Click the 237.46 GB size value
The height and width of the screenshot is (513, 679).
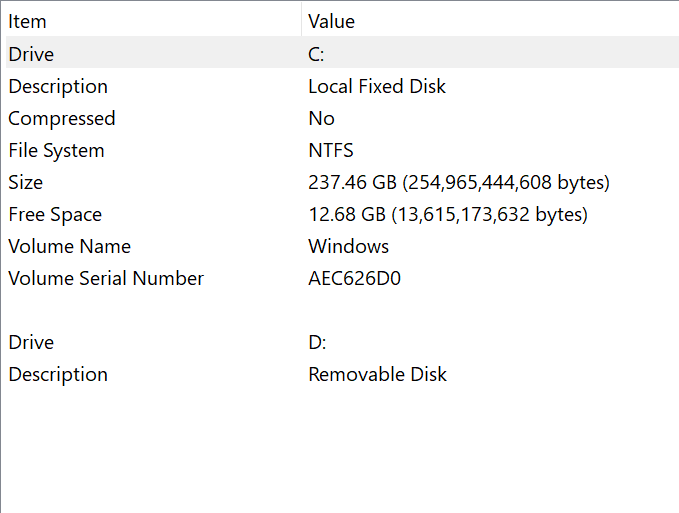point(458,182)
